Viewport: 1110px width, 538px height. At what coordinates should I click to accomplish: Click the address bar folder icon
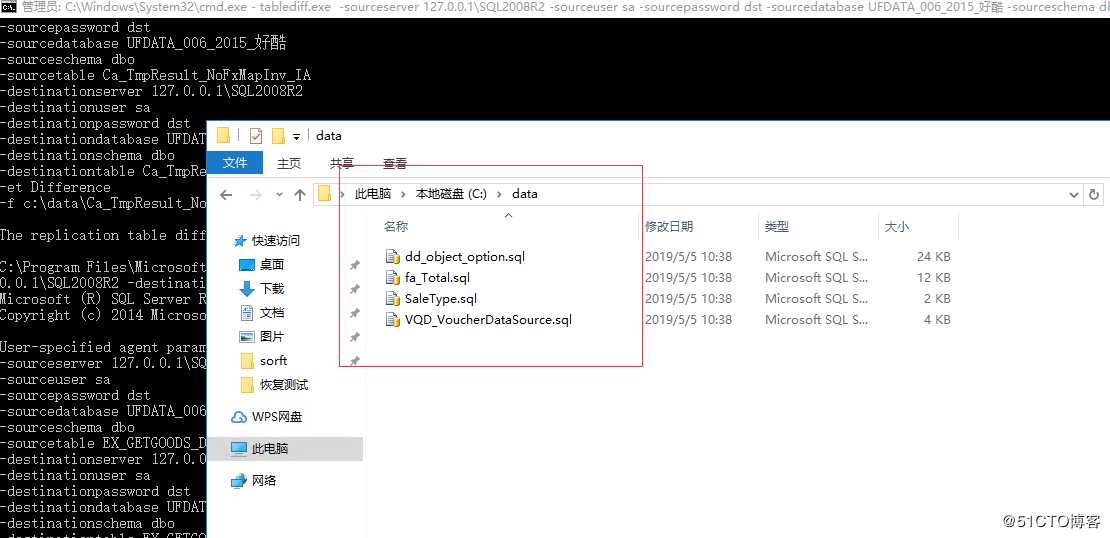pyautogui.click(x=325, y=194)
